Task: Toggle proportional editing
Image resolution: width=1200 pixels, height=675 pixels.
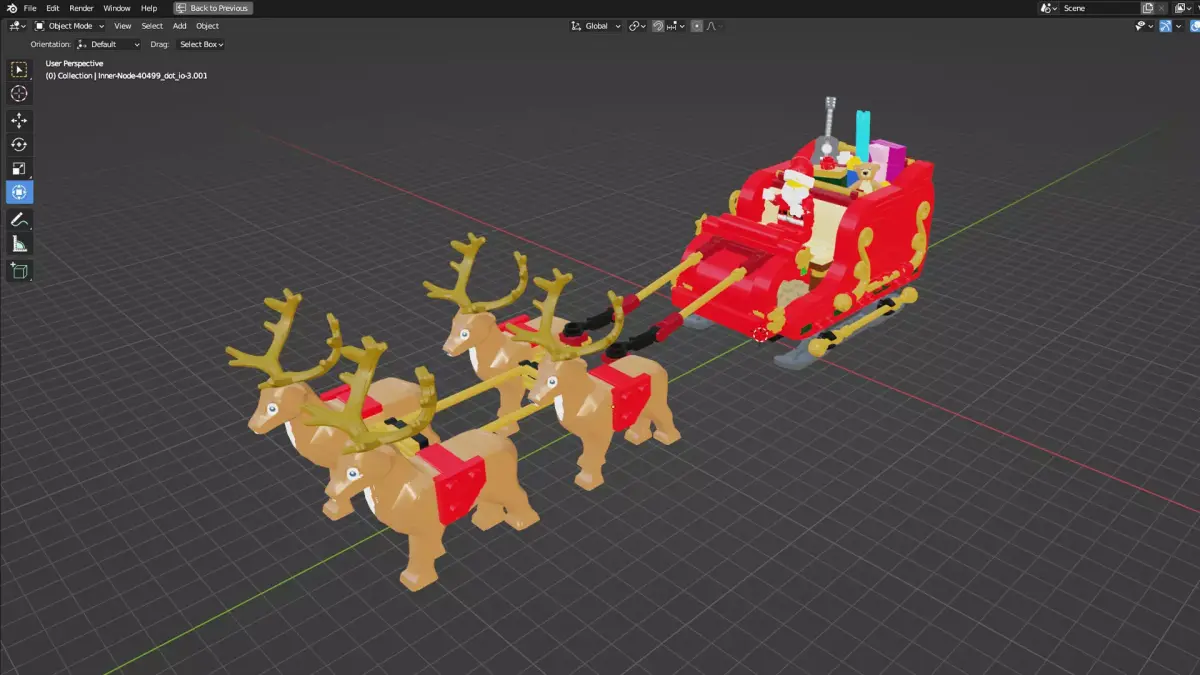Action: coord(697,26)
